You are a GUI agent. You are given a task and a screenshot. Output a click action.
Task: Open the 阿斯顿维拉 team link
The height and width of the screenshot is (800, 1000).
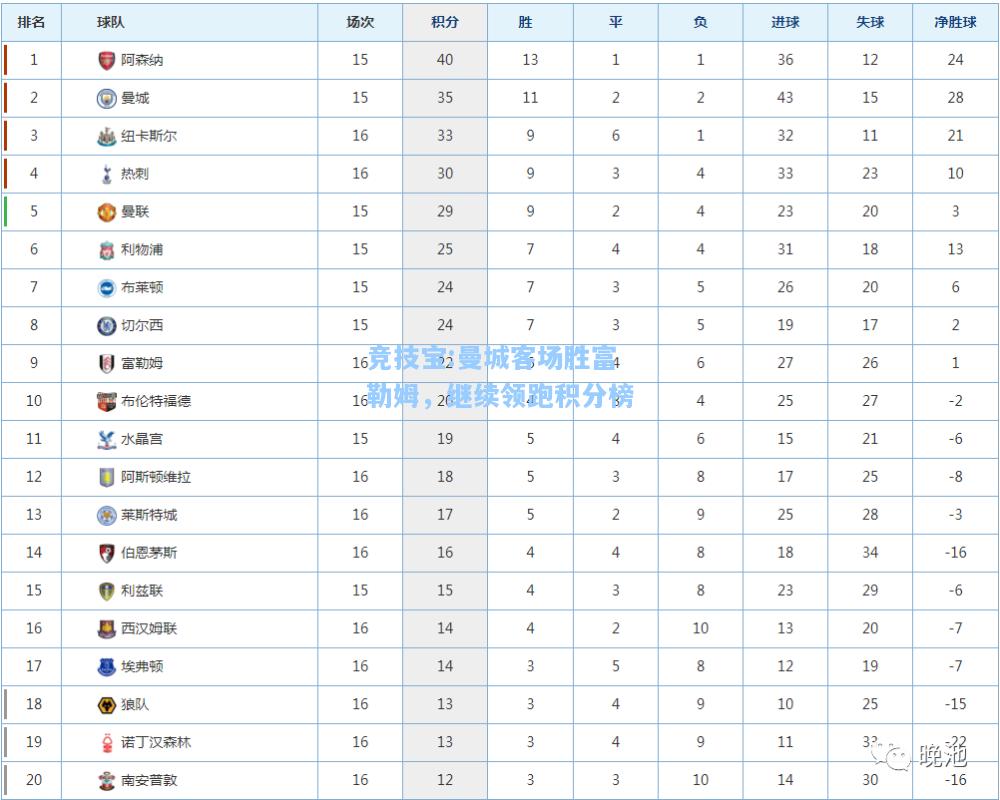point(156,477)
